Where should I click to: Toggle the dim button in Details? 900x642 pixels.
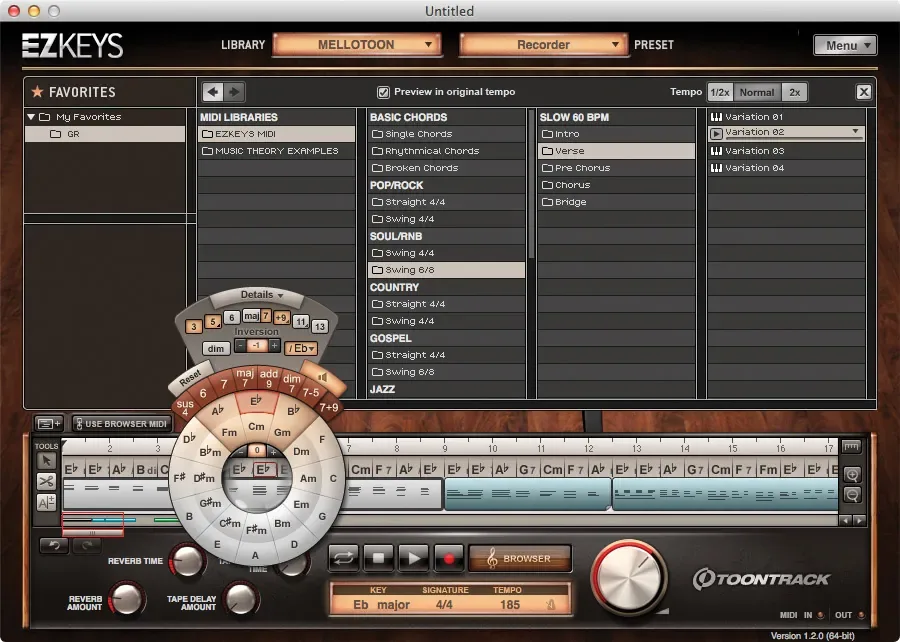pos(216,348)
